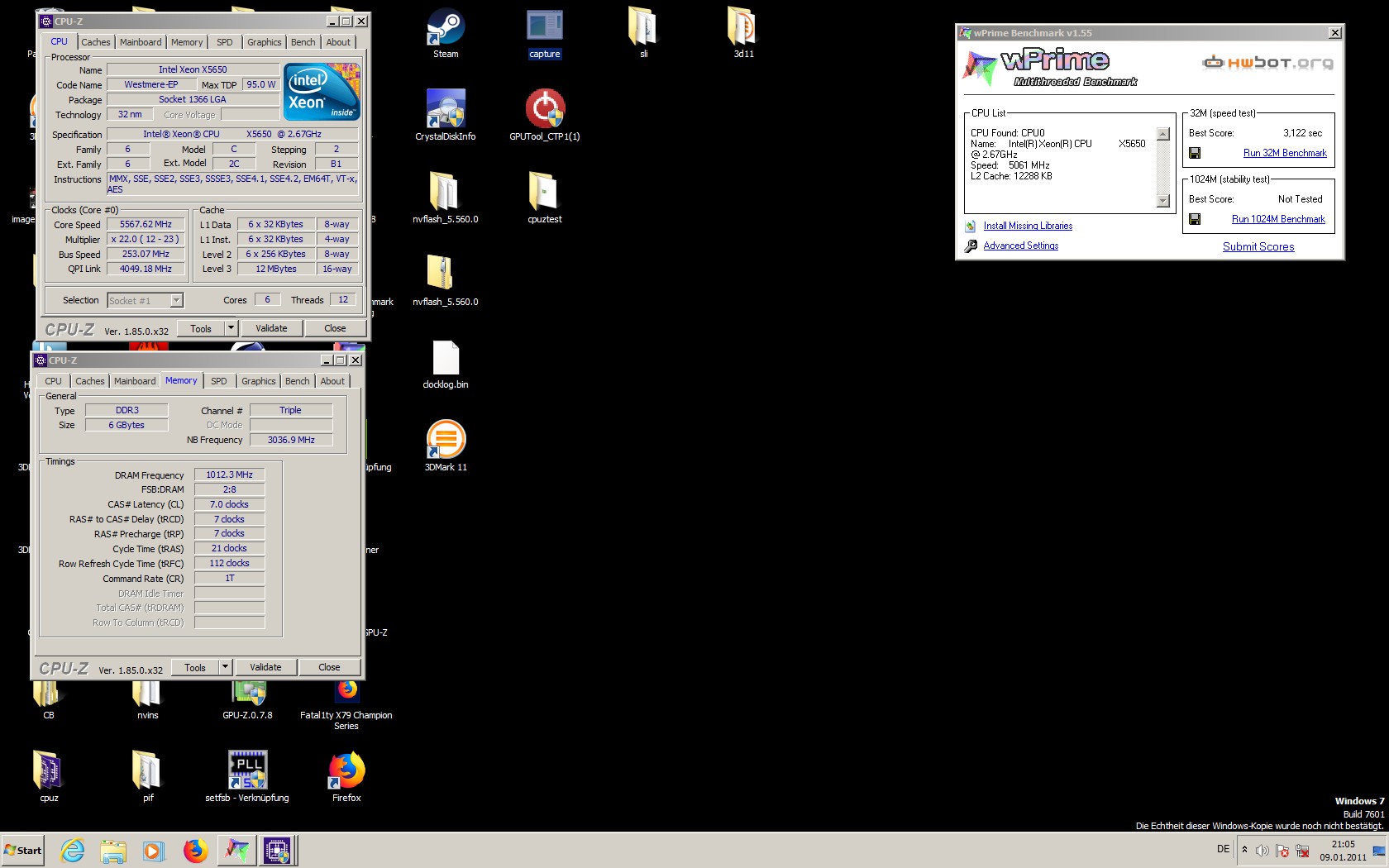1389x868 pixels.
Task: Select the capture desktop icon
Action: 545,33
